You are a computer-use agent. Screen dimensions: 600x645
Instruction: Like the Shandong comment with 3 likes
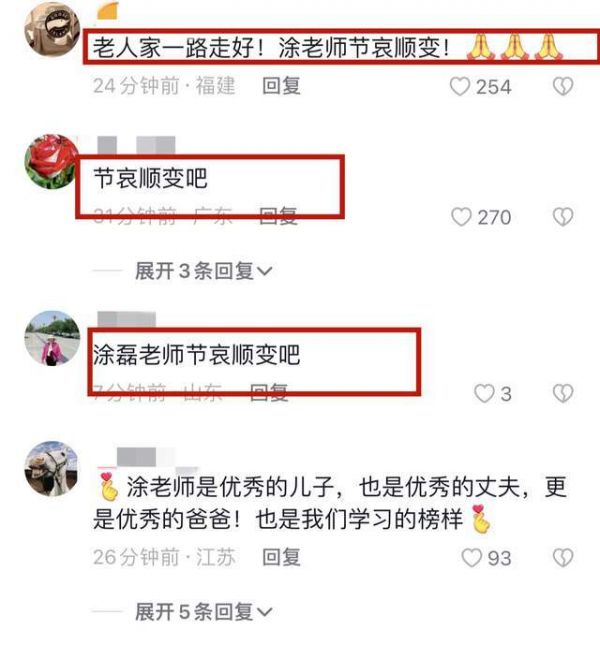(484, 394)
